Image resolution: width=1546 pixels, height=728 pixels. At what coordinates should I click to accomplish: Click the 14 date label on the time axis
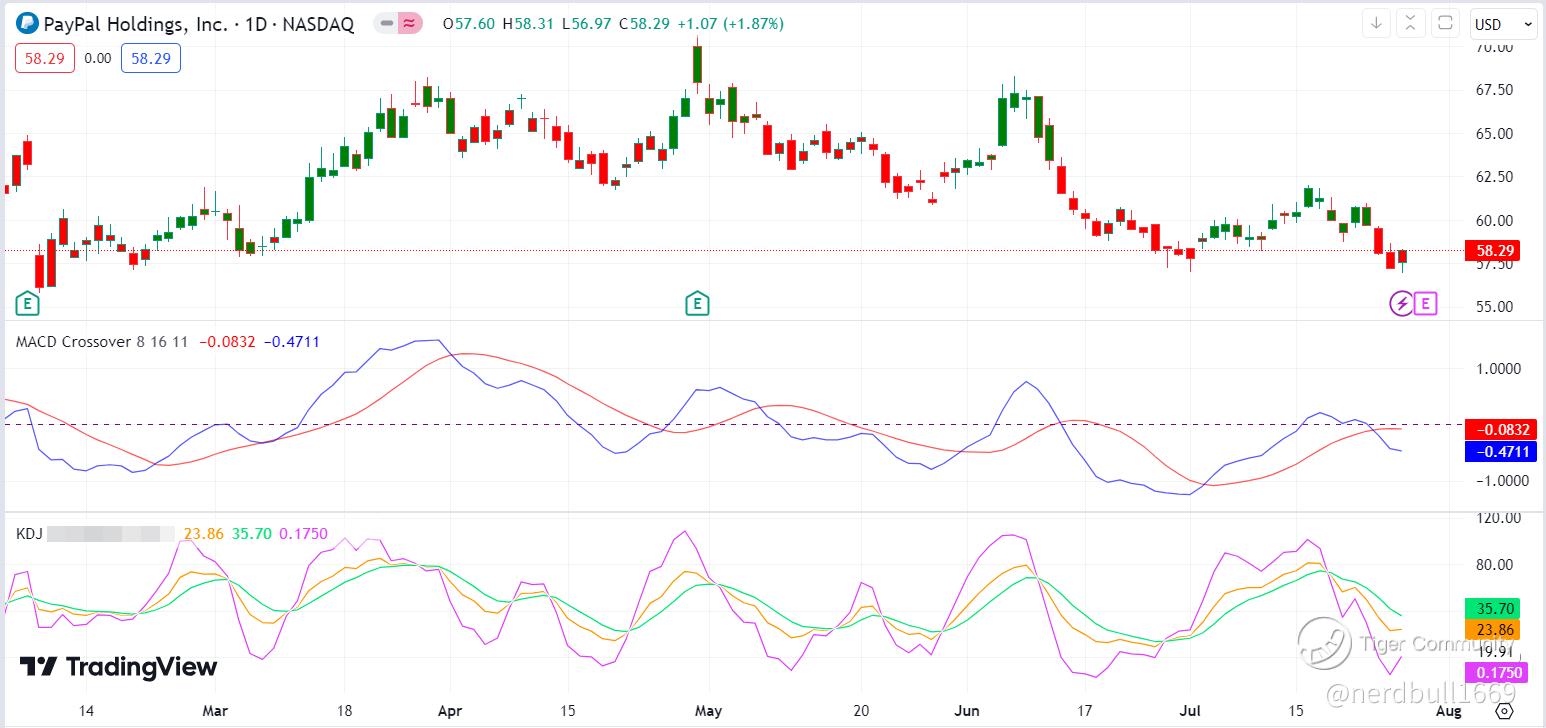87,712
